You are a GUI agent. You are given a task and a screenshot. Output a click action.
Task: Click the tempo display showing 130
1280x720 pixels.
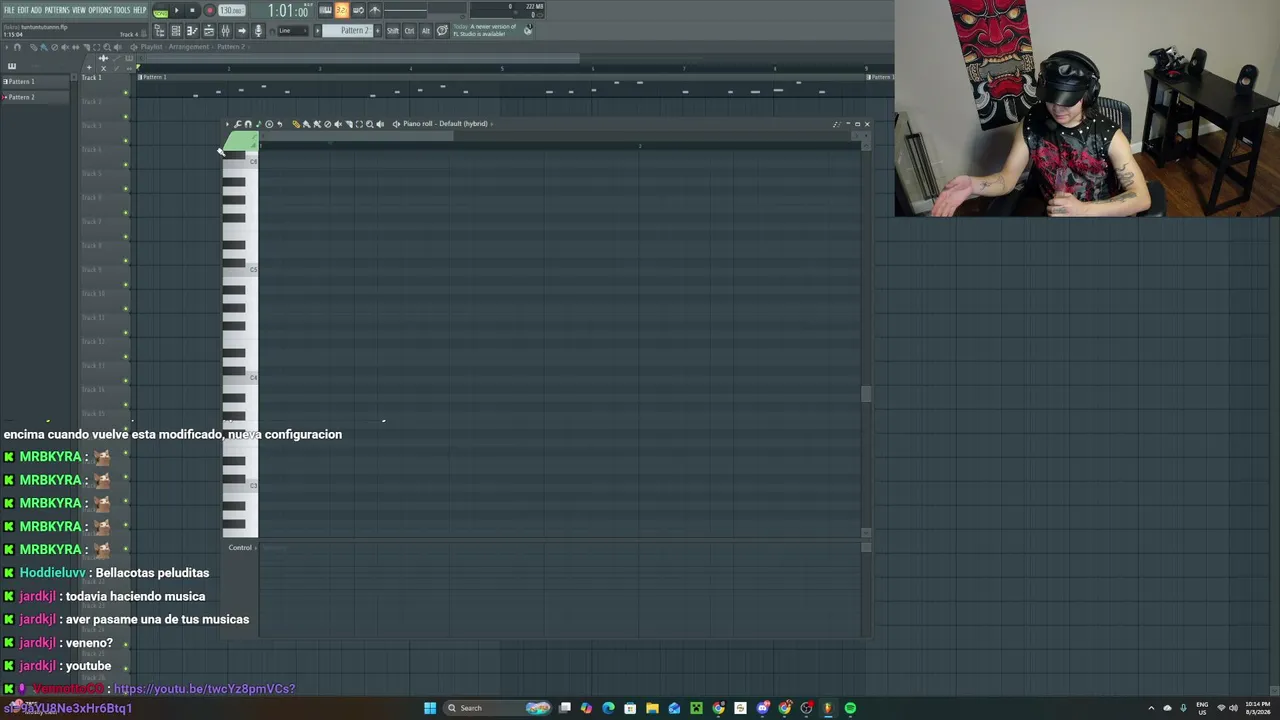click(x=231, y=11)
